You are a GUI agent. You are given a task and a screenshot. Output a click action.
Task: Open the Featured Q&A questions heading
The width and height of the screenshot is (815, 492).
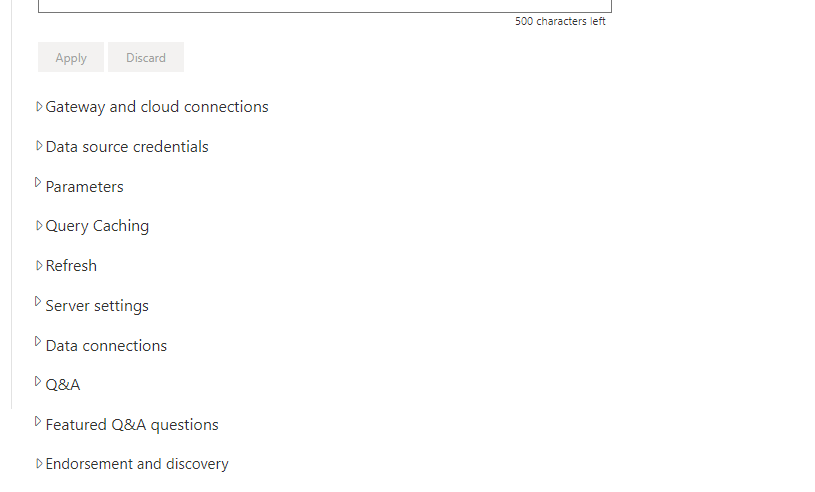pos(132,425)
